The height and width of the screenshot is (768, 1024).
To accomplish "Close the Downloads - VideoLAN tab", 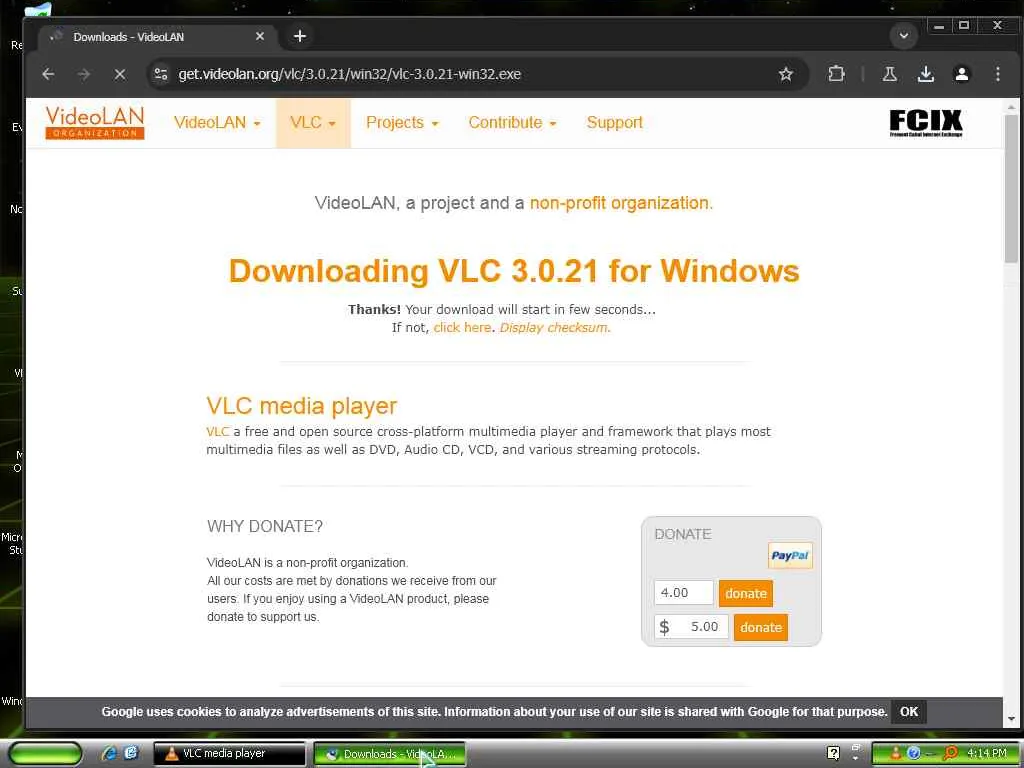I will click(x=260, y=37).
